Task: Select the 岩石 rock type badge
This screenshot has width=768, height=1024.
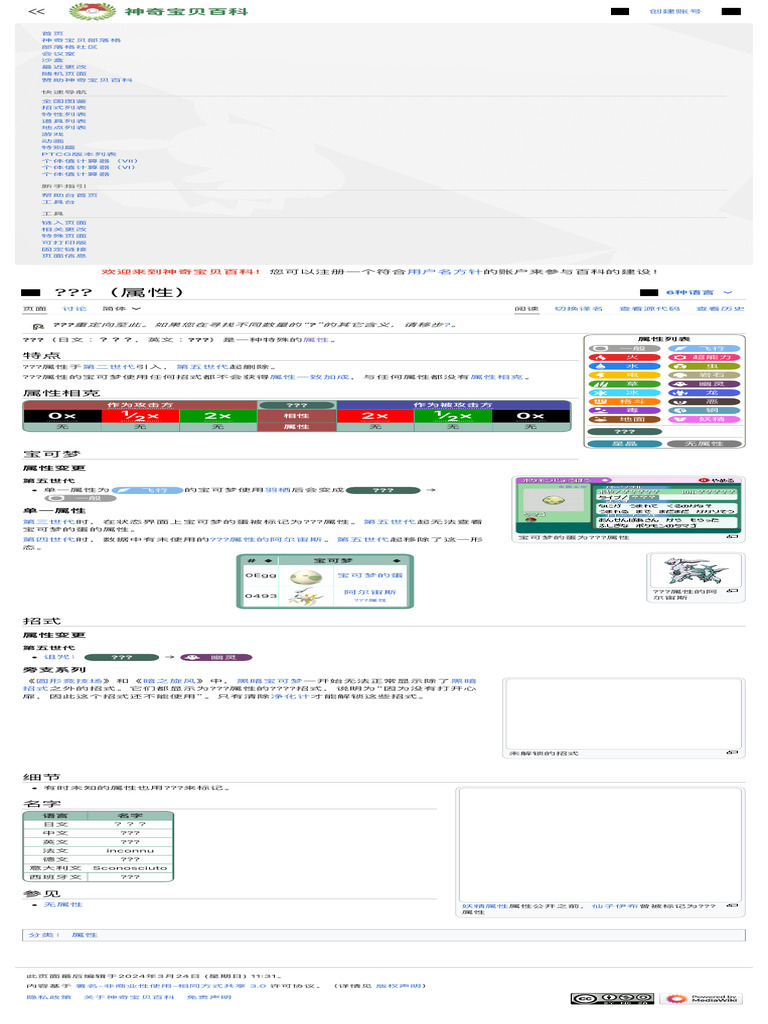Action: coord(705,375)
